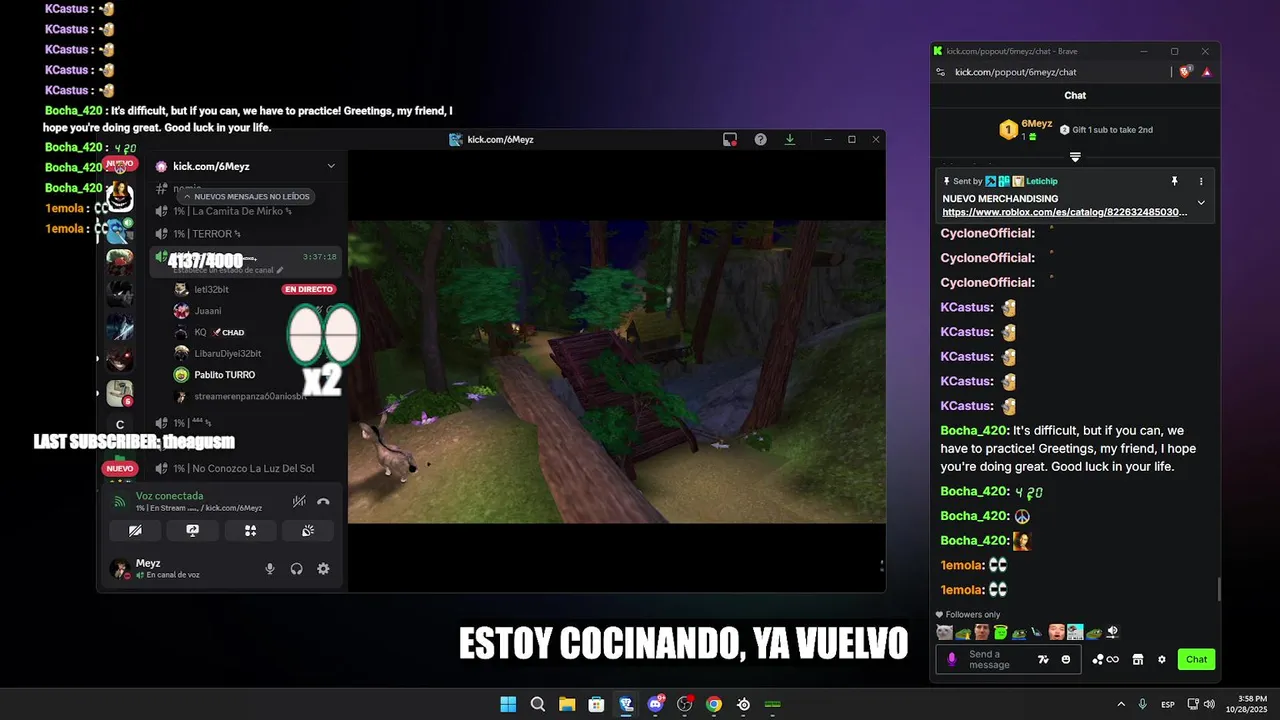This screenshot has width=1280, height=720.
Task: Open the roblox.com catalog link
Action: tap(1065, 212)
